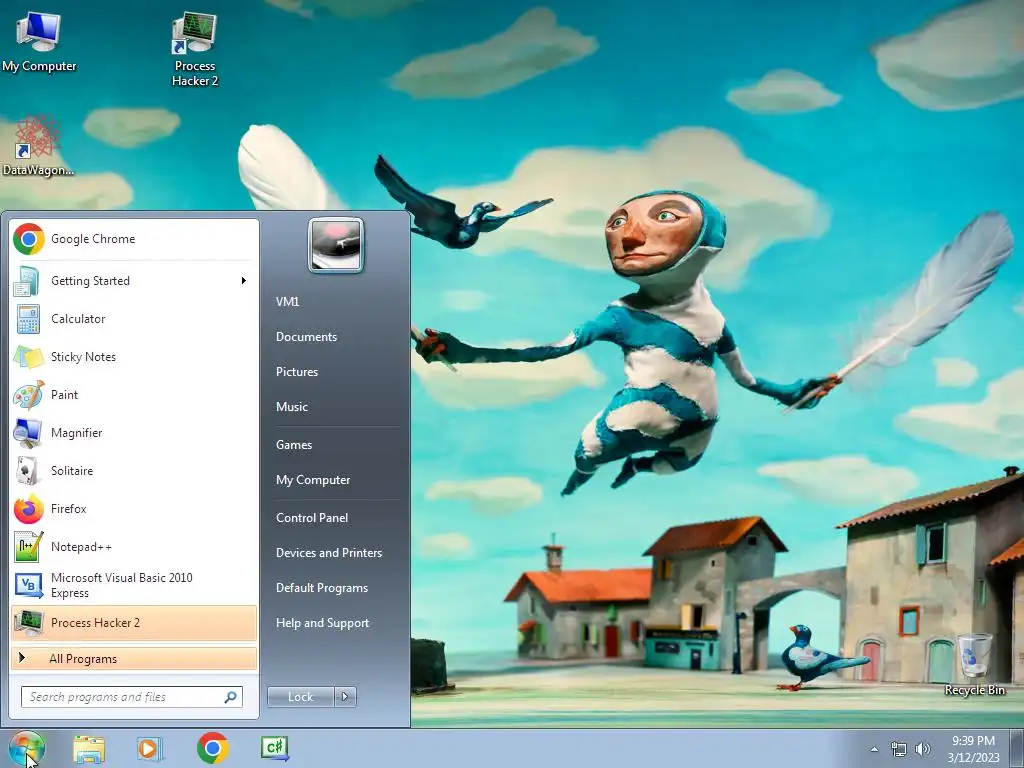The width and height of the screenshot is (1024, 768).
Task: Launch Microsoft Visual Basic 2010 Express
Action: tap(134, 585)
